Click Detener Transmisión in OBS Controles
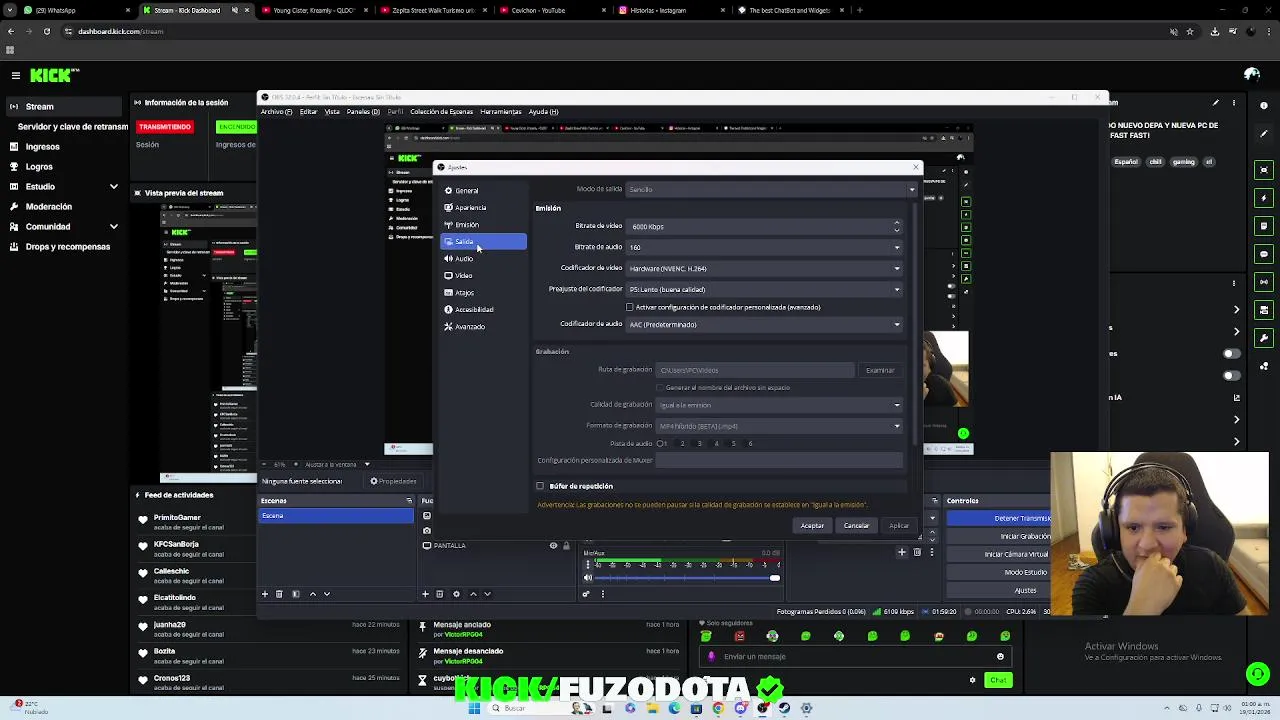 coord(1000,518)
